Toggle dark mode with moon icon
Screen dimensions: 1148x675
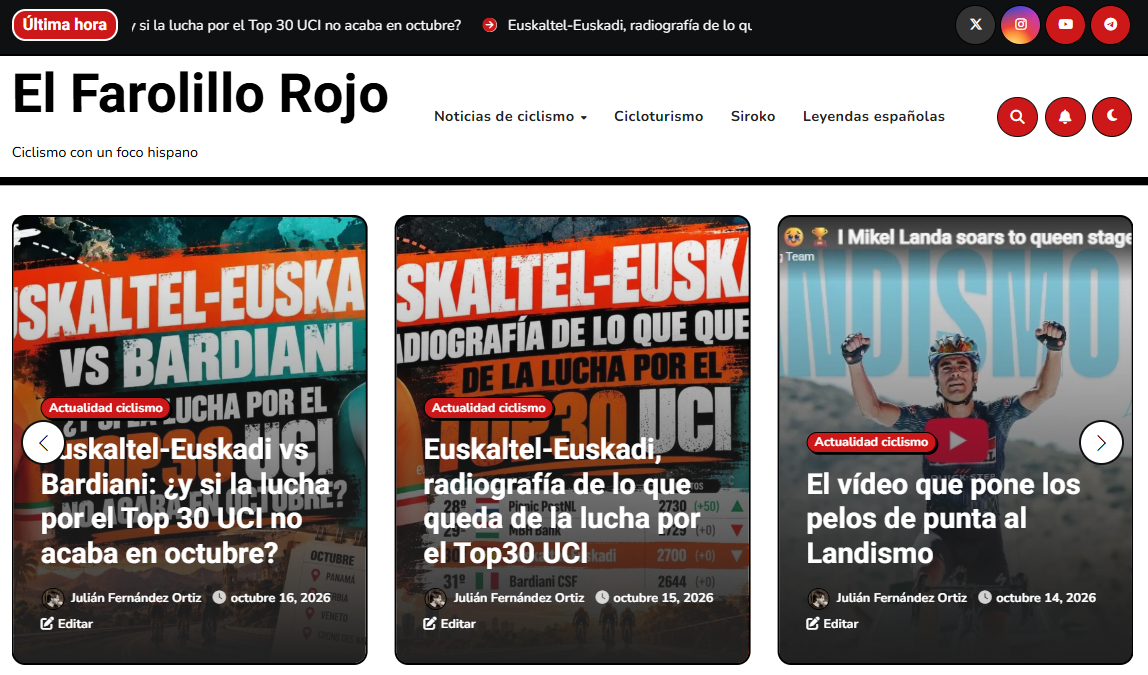click(x=1112, y=116)
